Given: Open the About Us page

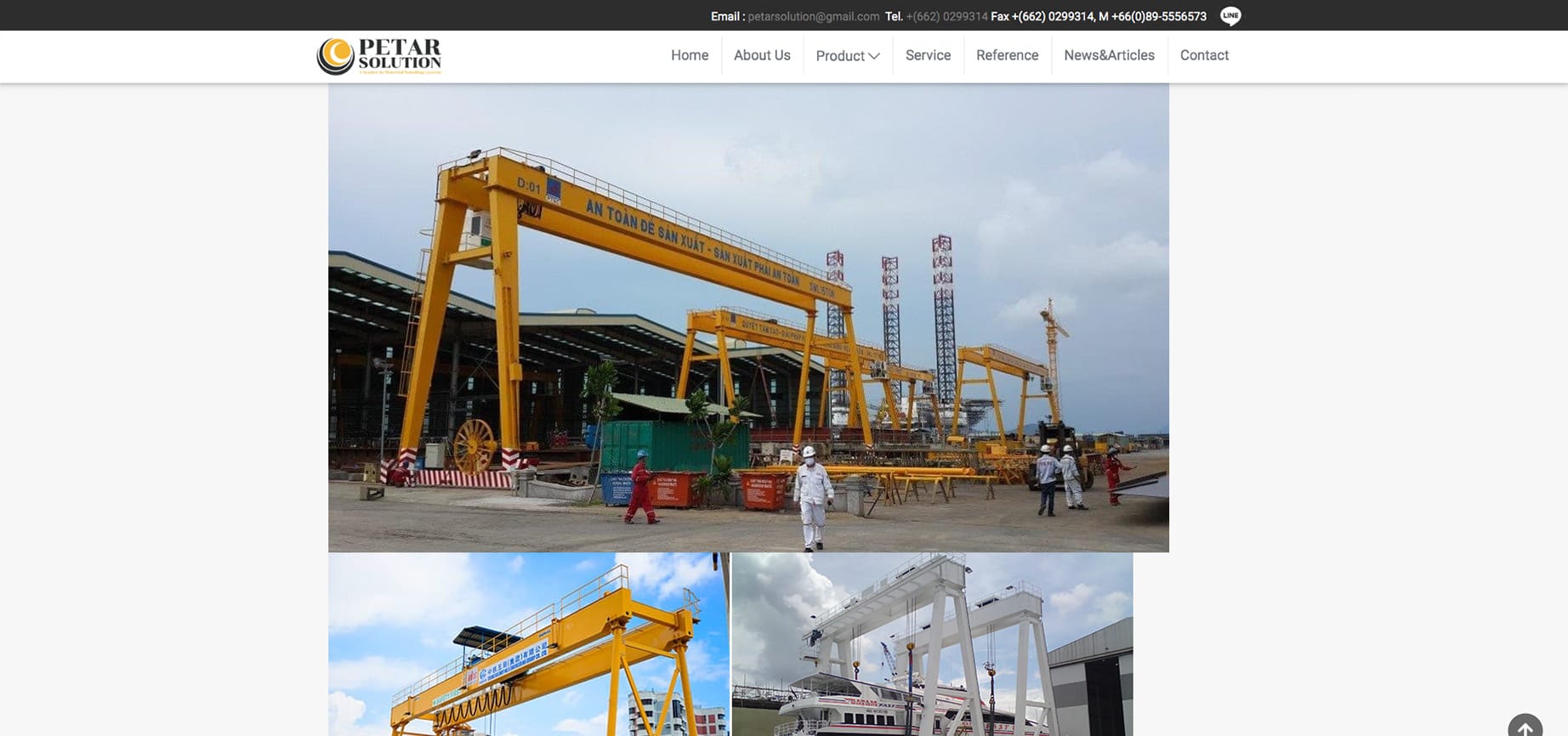Looking at the screenshot, I should [762, 55].
